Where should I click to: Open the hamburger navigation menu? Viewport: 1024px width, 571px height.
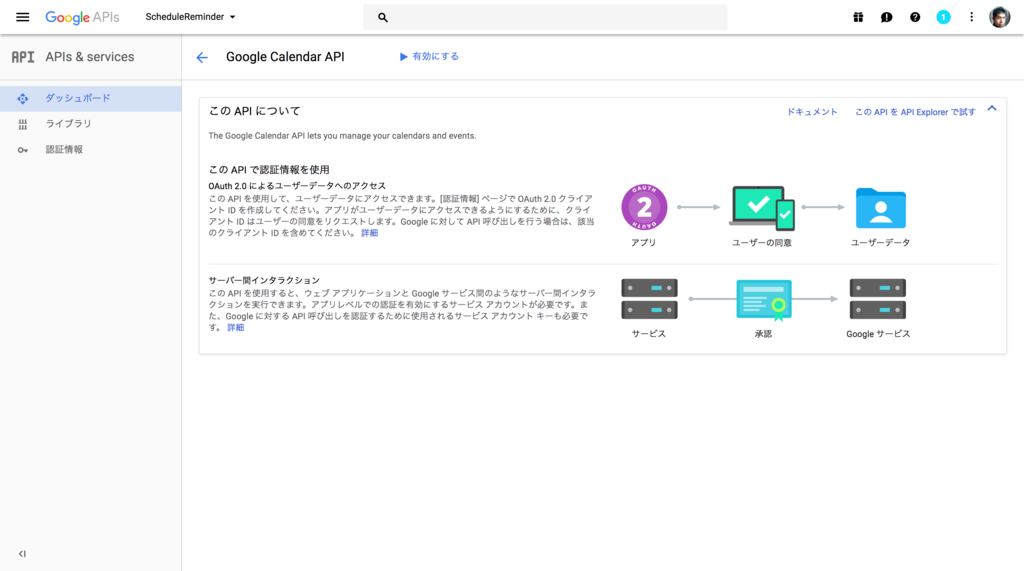click(22, 17)
